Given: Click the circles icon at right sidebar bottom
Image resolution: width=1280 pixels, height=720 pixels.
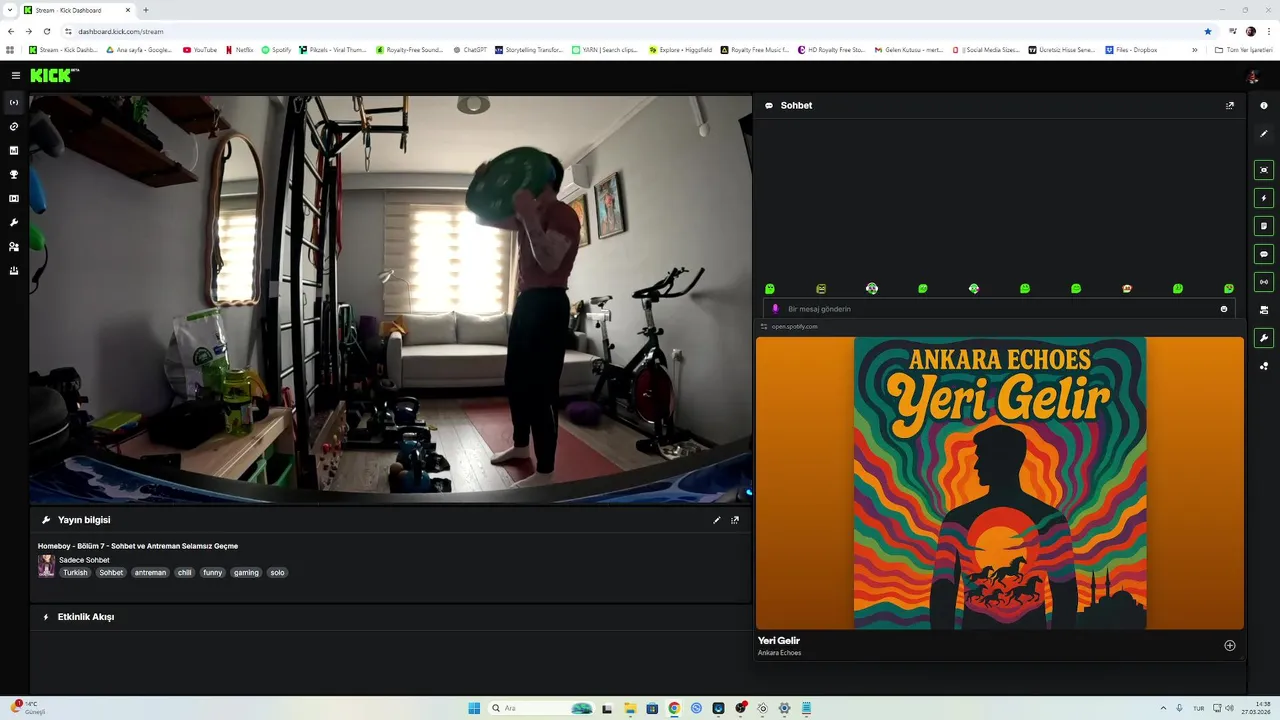Looking at the screenshot, I should pos(1264,366).
